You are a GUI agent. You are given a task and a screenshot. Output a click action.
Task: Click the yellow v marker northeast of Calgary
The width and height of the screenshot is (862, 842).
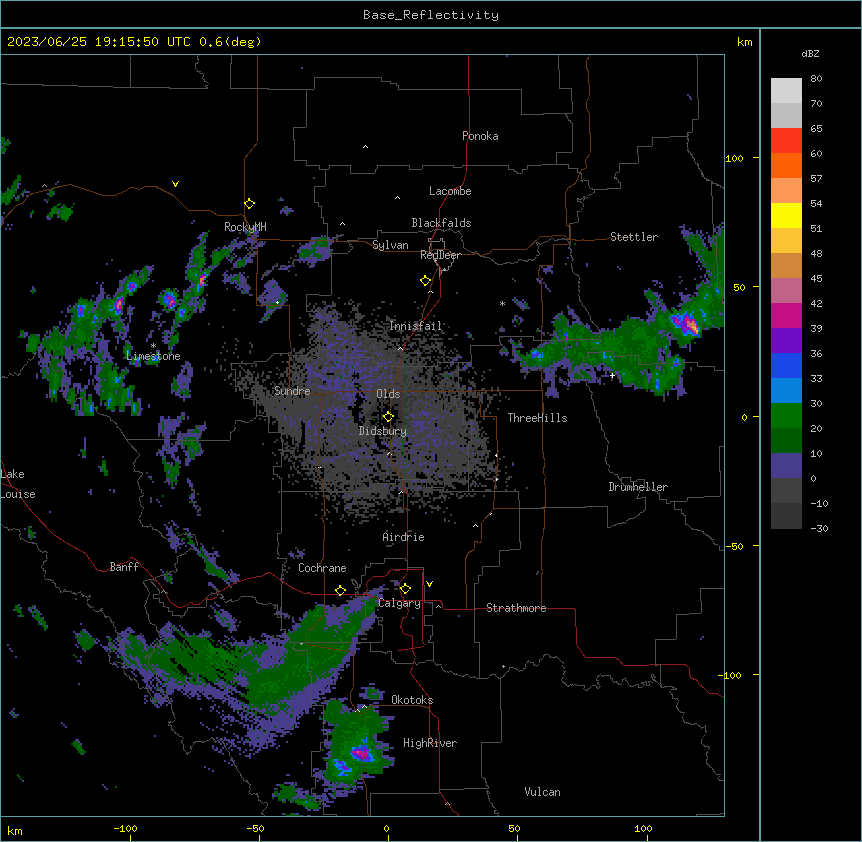pos(429,584)
